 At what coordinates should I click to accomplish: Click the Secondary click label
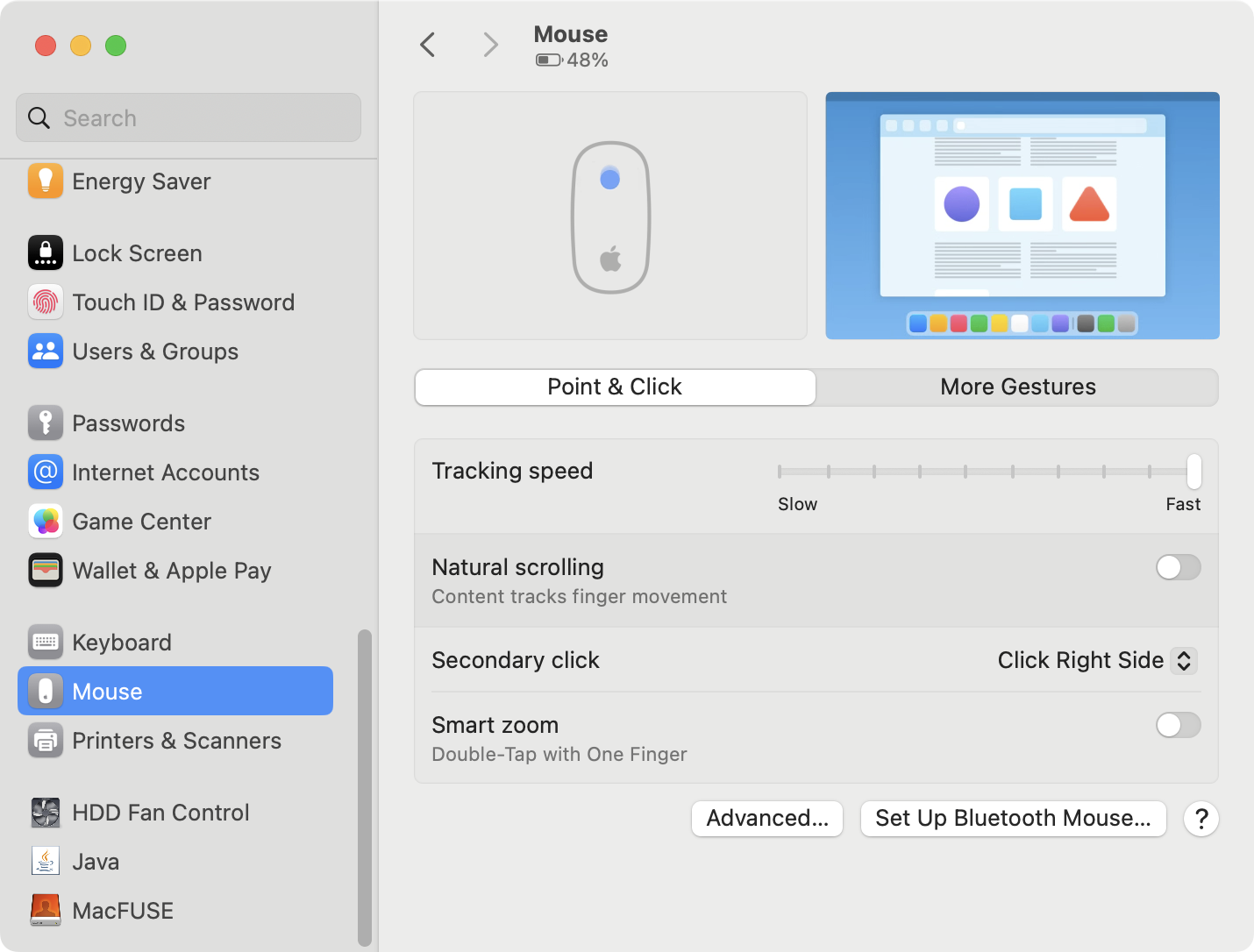tap(516, 660)
